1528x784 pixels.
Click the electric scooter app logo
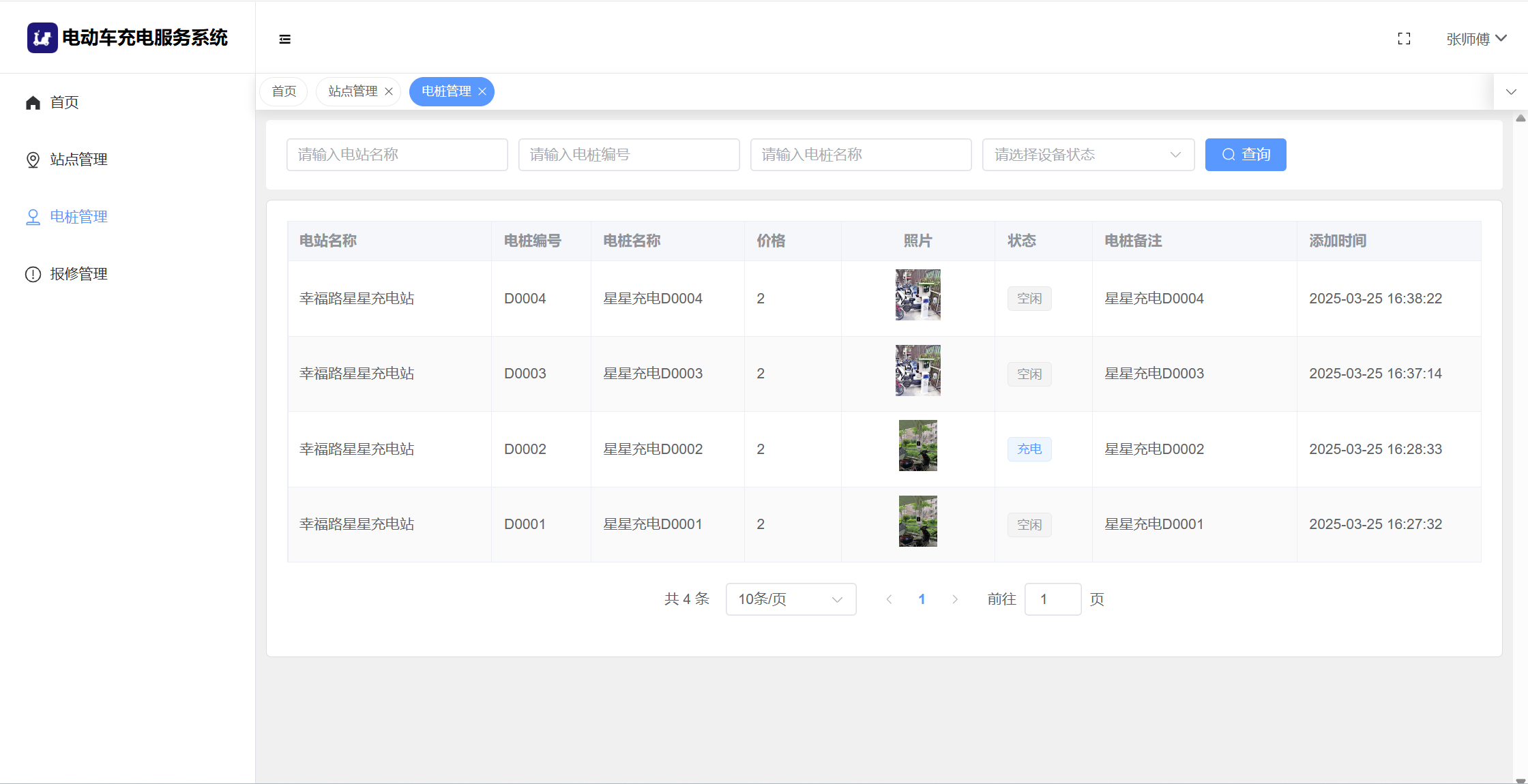point(42,38)
